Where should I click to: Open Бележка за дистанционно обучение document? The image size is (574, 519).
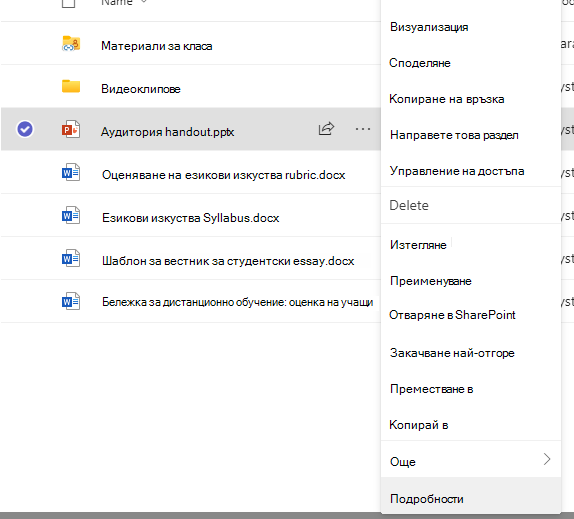click(238, 302)
